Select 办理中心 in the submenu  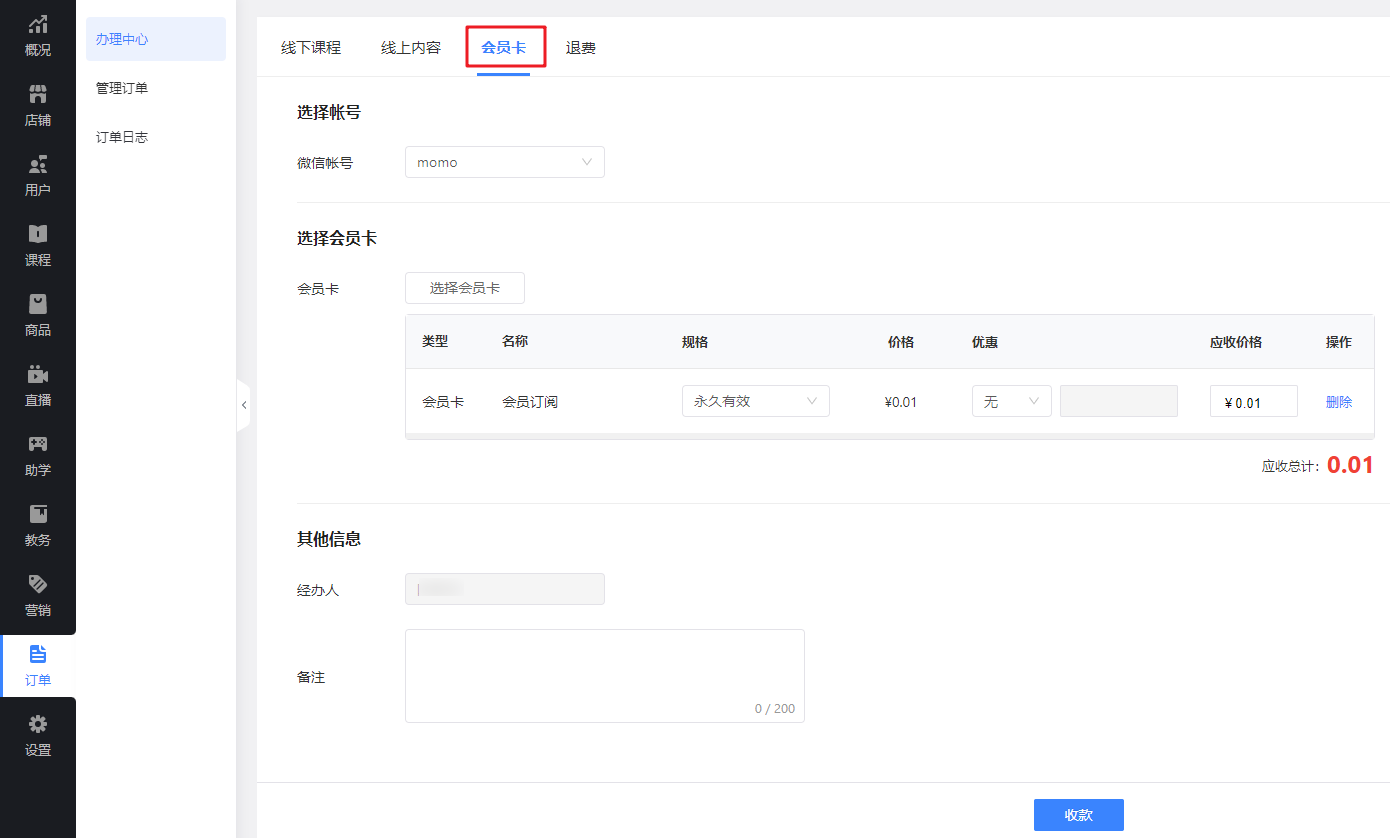[156, 39]
